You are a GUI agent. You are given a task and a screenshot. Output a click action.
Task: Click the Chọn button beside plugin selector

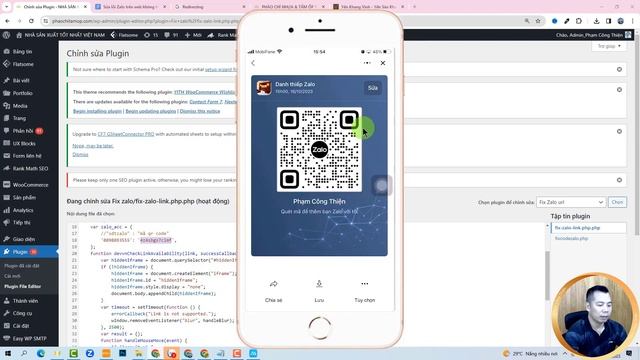617,202
